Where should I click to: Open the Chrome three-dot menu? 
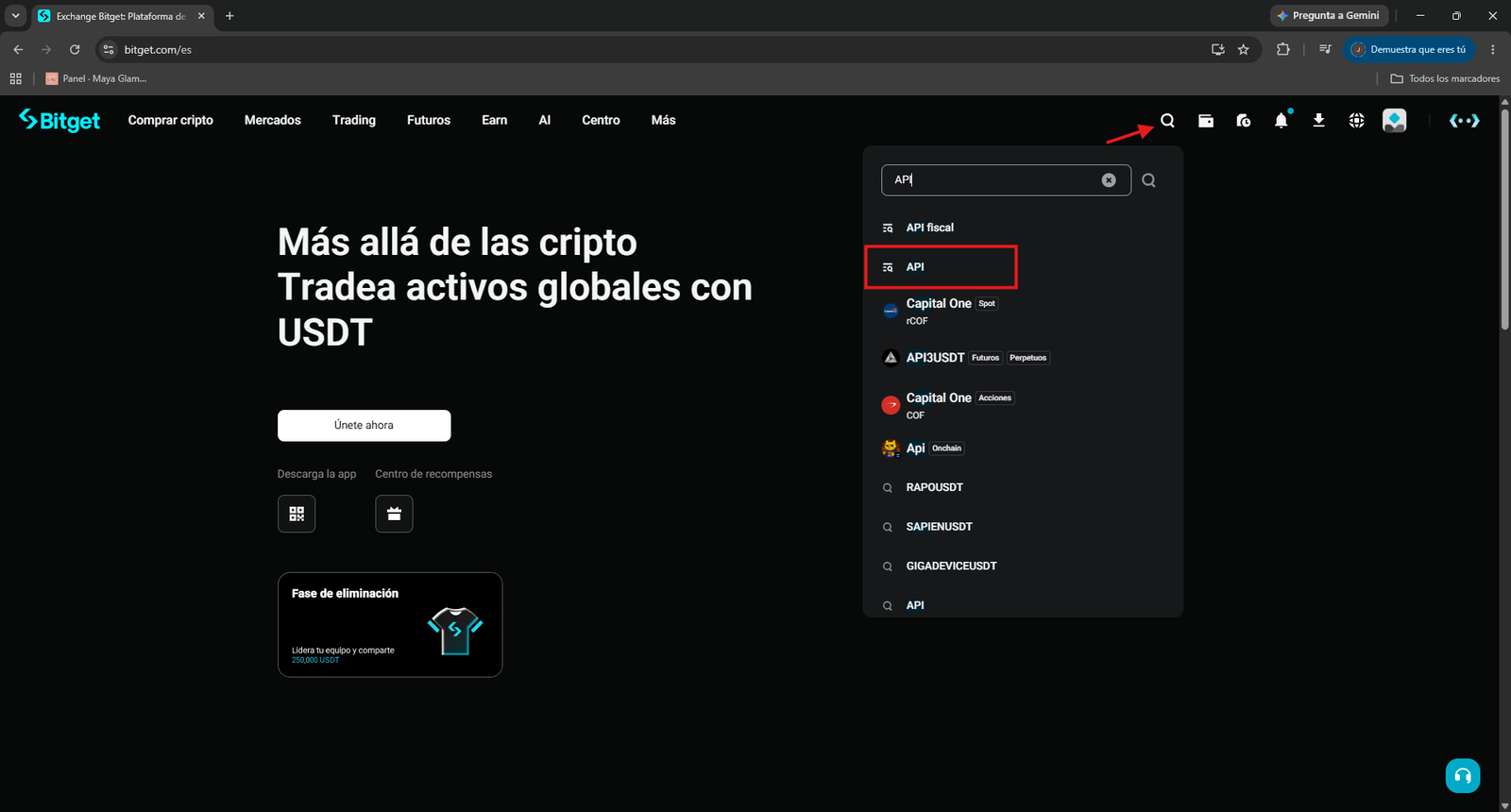pos(1493,49)
